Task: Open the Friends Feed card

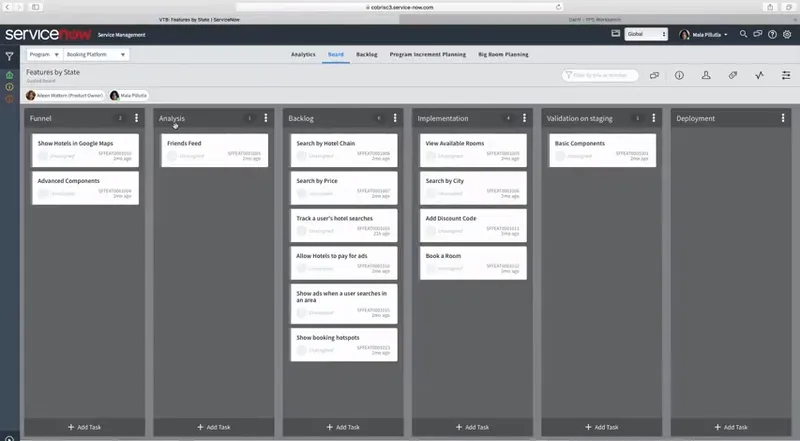Action: 215,150
